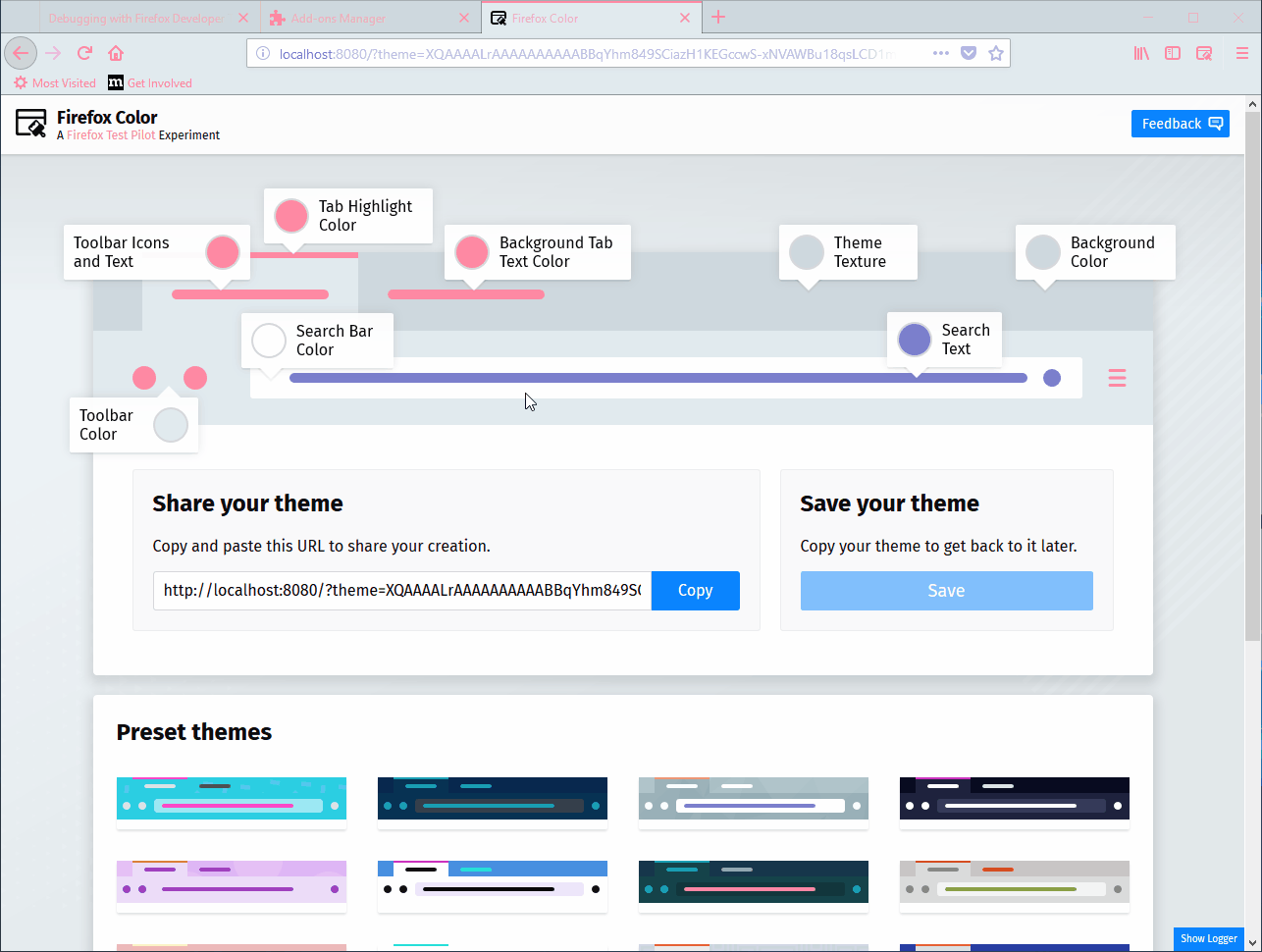Reload the page with refresh icon
This screenshot has height=952, width=1262.
(84, 53)
